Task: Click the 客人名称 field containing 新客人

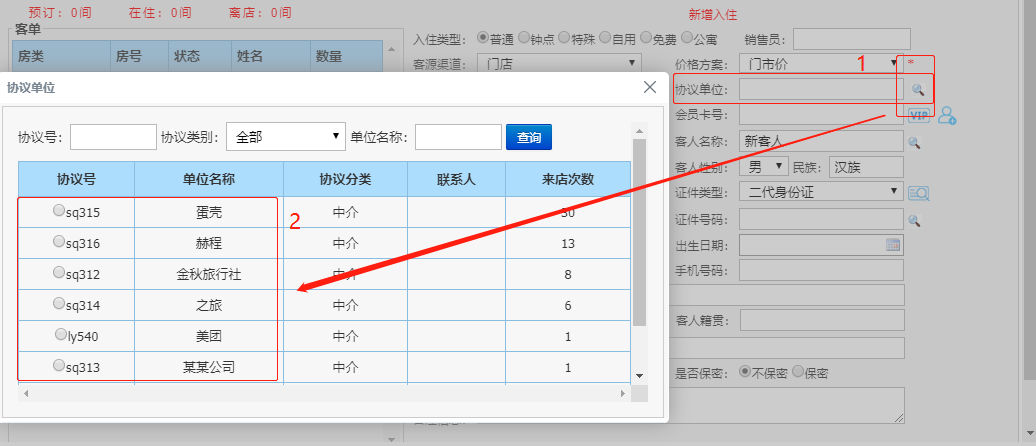Action: click(821, 141)
